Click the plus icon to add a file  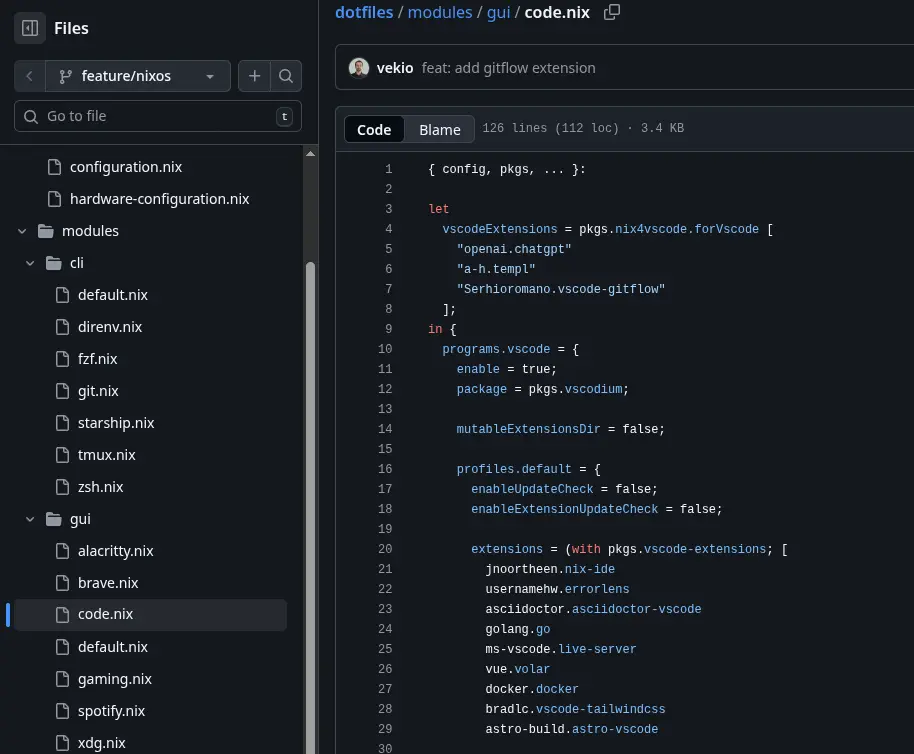coord(254,75)
